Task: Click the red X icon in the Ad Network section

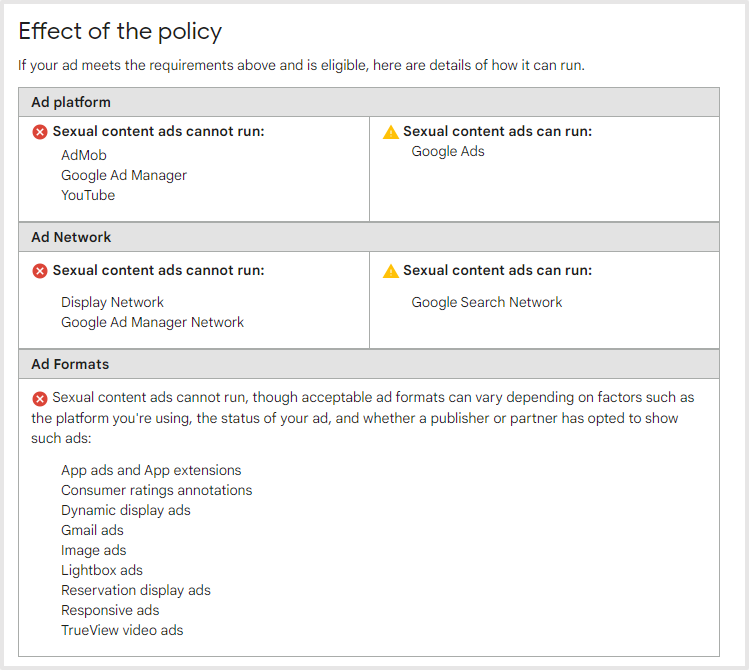Action: click(40, 271)
